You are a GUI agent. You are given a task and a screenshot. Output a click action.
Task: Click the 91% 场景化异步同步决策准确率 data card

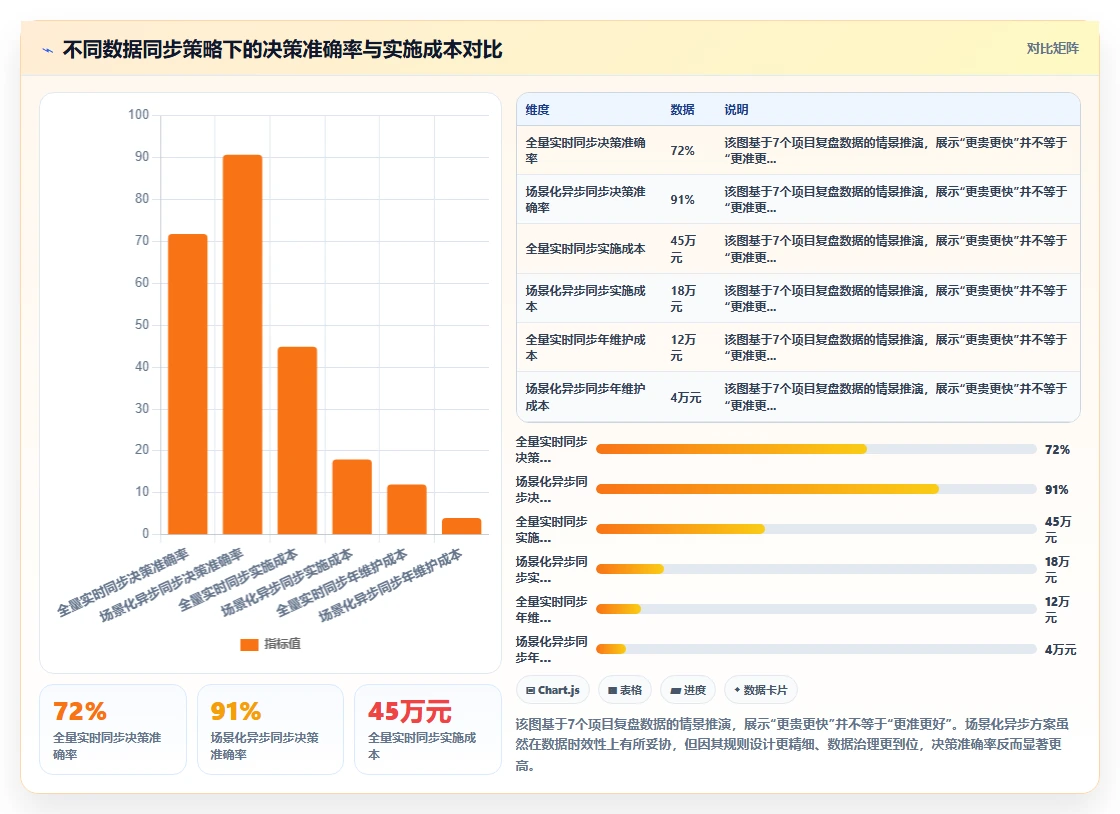point(270,729)
